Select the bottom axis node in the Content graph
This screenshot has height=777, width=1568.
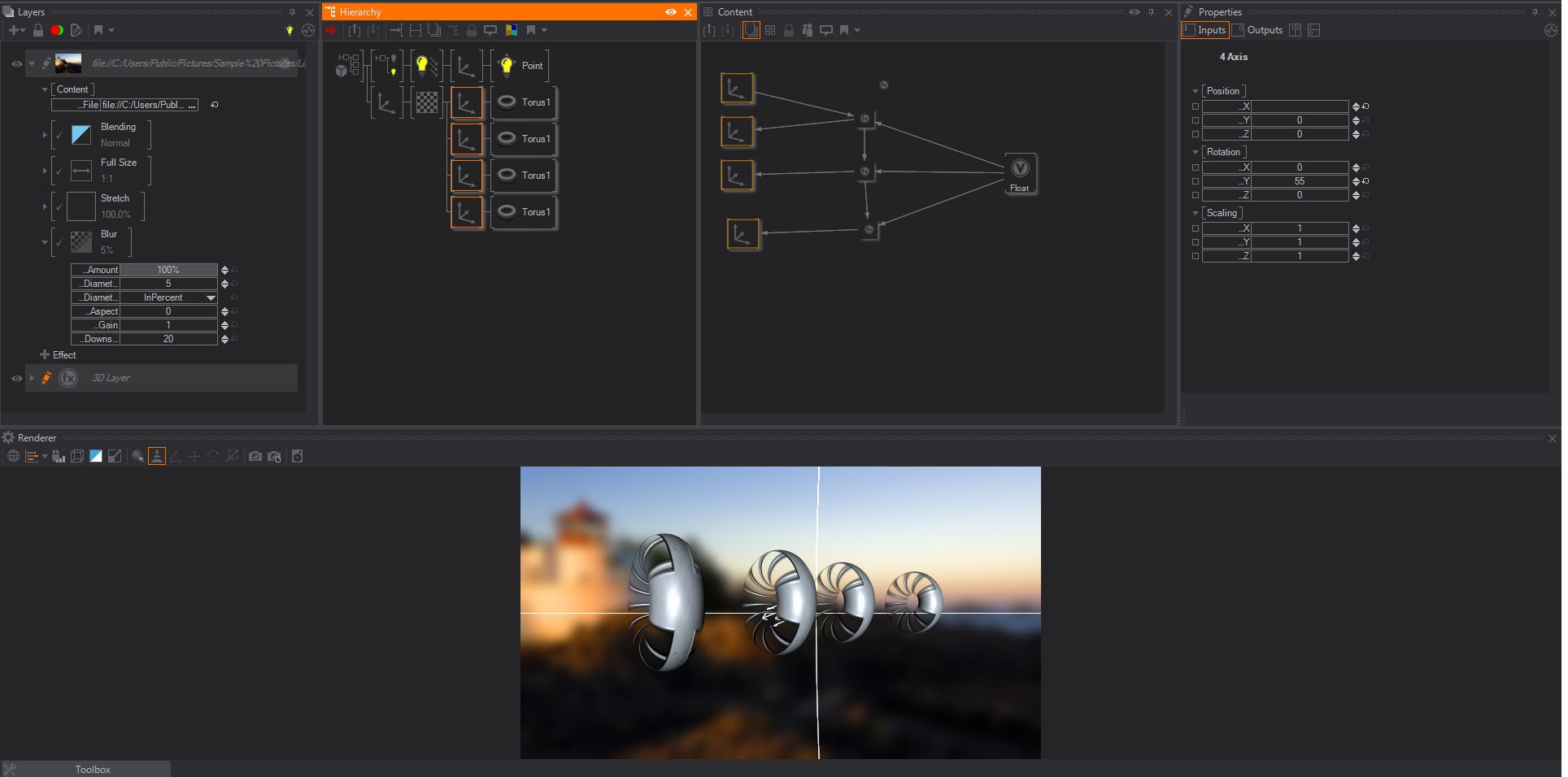743,234
